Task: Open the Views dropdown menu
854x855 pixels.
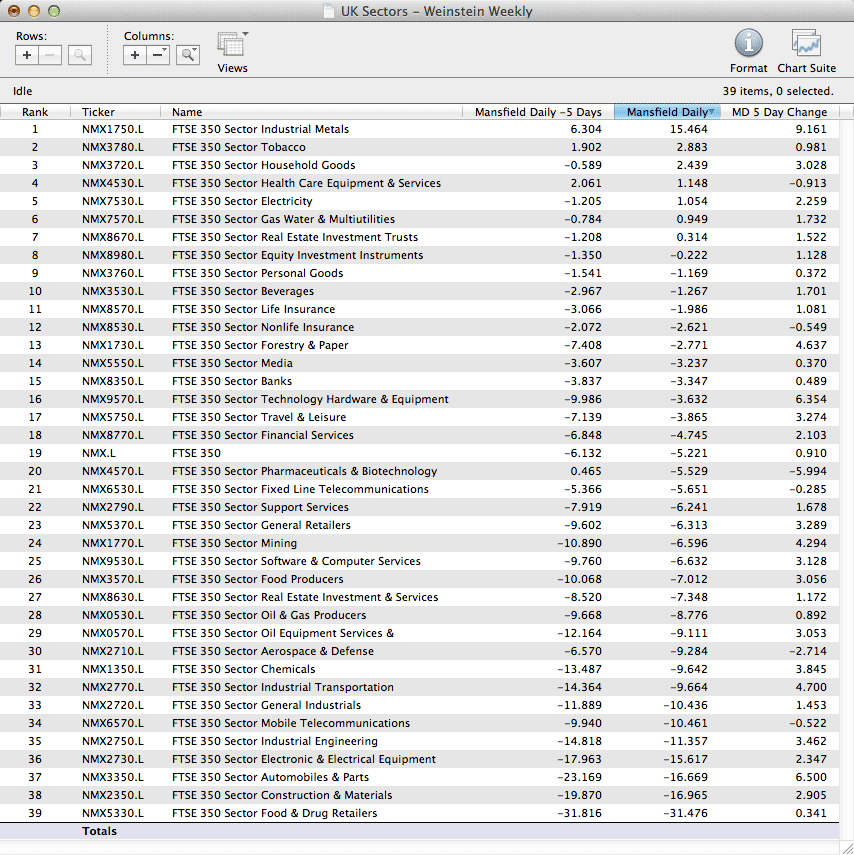Action: point(232,46)
